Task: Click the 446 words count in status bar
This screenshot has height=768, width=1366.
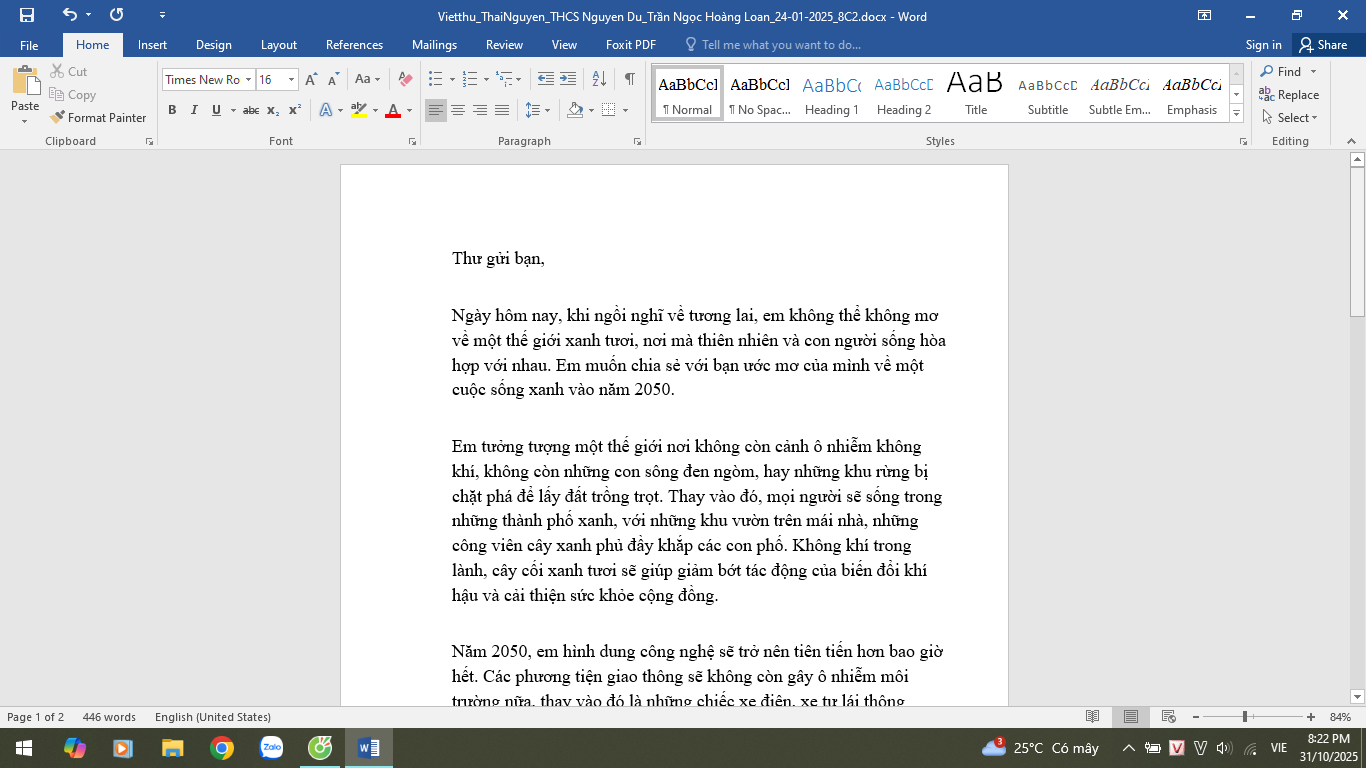Action: click(x=109, y=717)
